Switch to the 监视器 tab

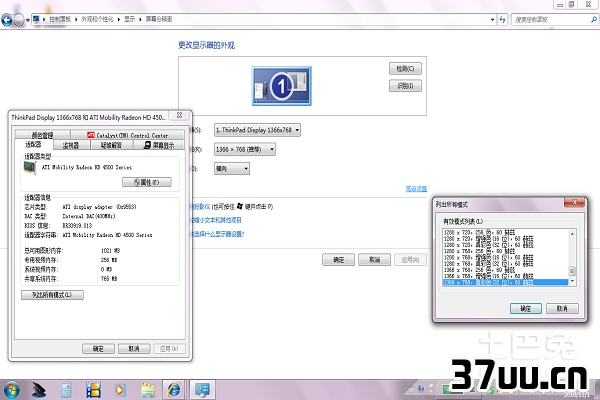coord(71,145)
